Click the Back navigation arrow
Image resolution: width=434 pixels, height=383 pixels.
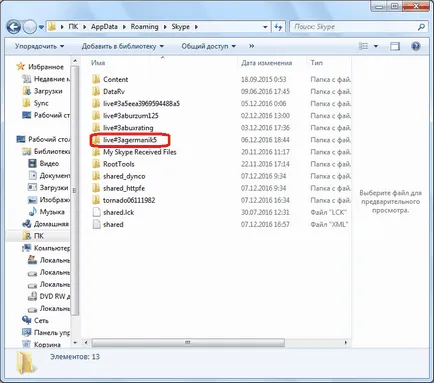[13, 27]
